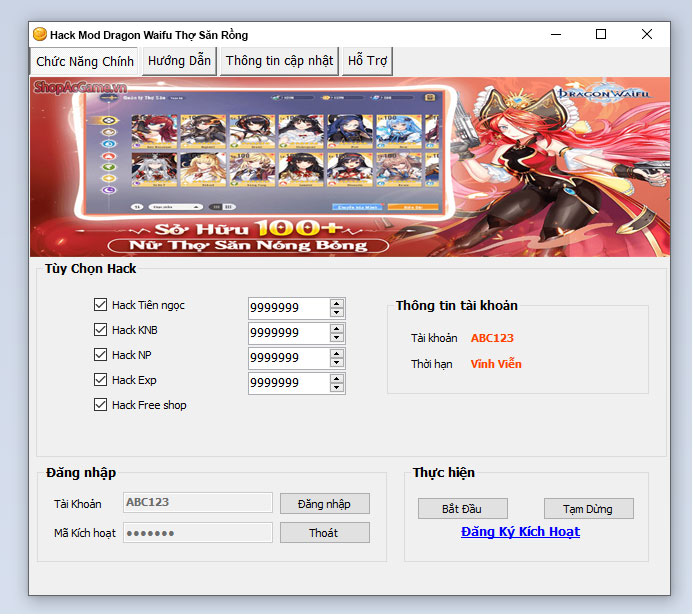
Task: Click the coin app icon in title bar
Action: [x=40, y=34]
